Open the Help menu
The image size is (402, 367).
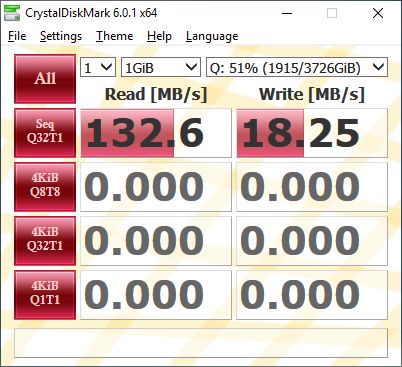pos(159,36)
